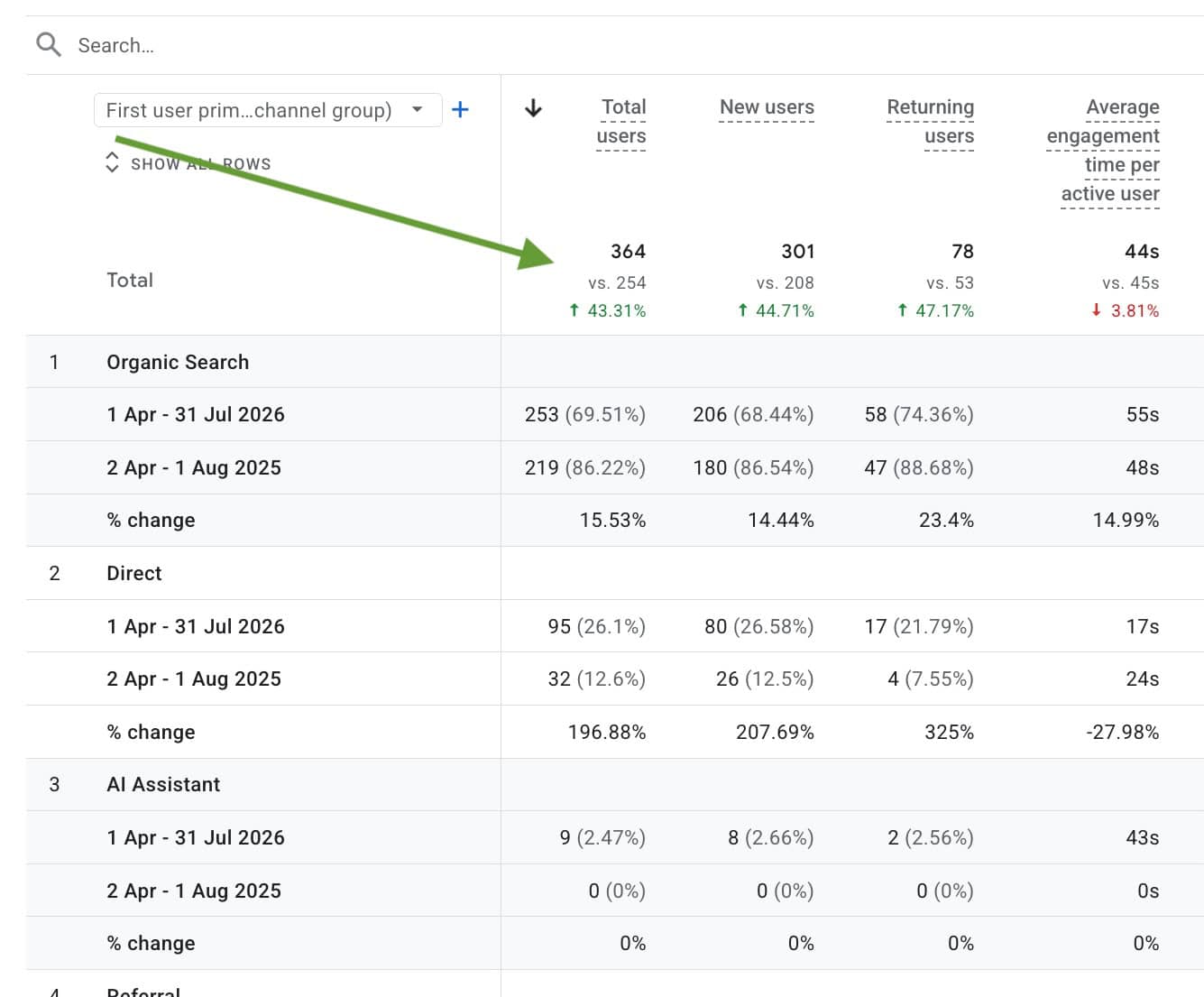Click the 15.53% change value for Organic Search

pyautogui.click(x=612, y=520)
